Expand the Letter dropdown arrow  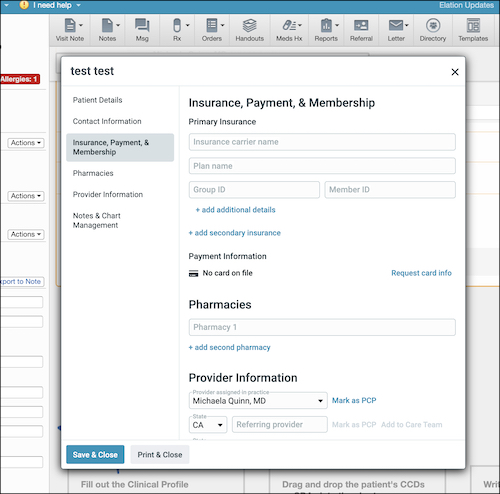[407, 25]
